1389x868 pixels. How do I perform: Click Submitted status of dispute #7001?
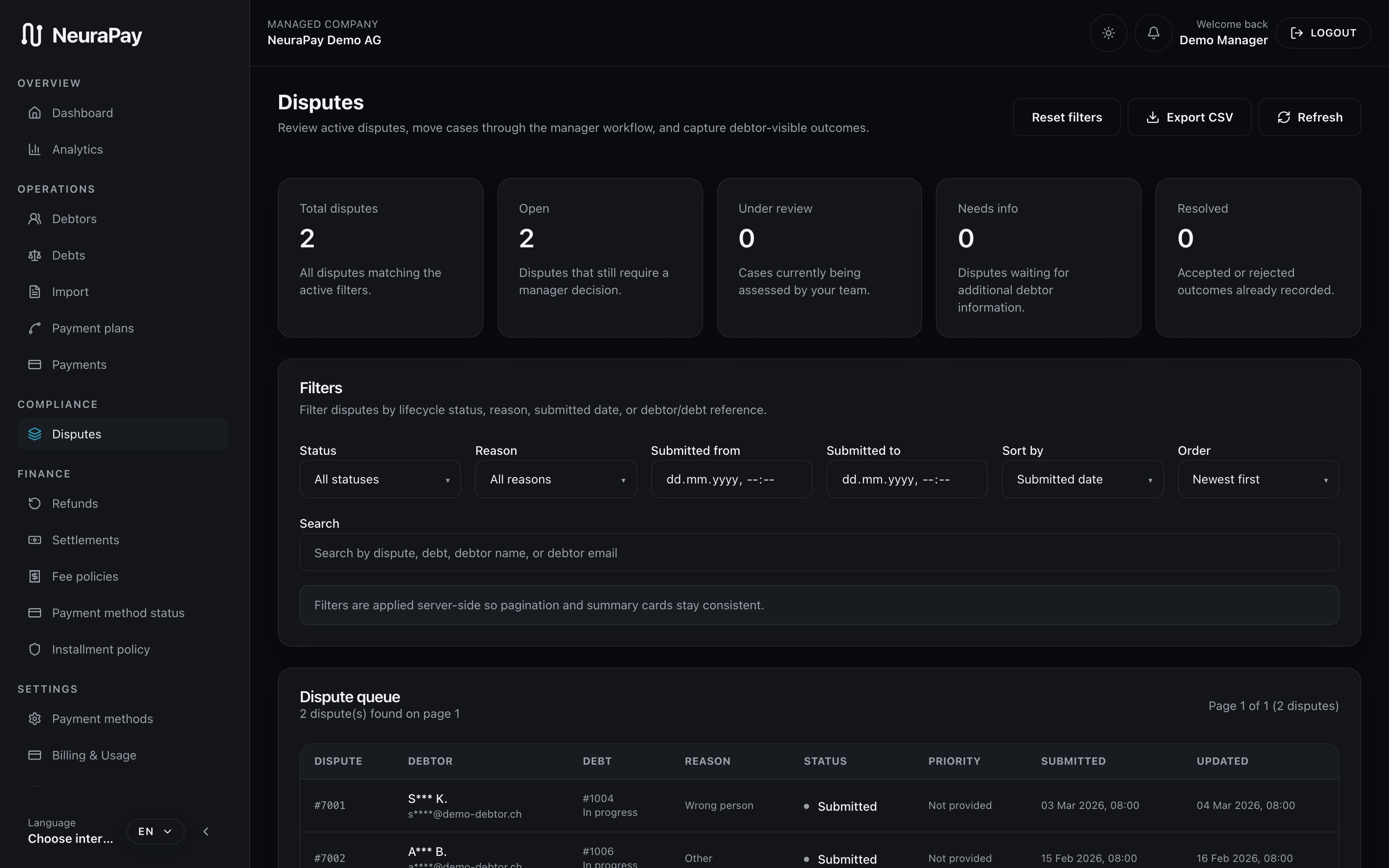click(x=840, y=806)
